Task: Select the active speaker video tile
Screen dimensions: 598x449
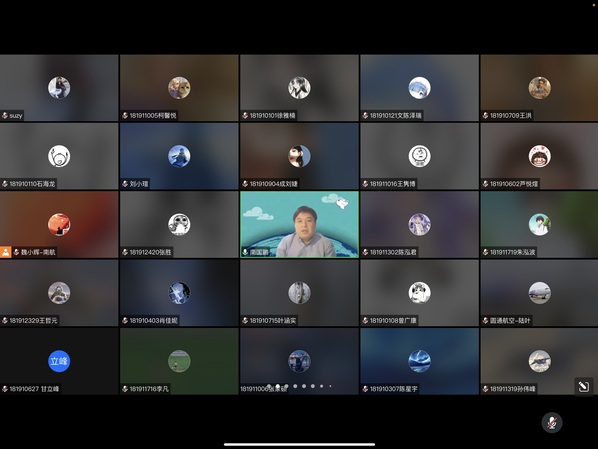Action: [299, 224]
